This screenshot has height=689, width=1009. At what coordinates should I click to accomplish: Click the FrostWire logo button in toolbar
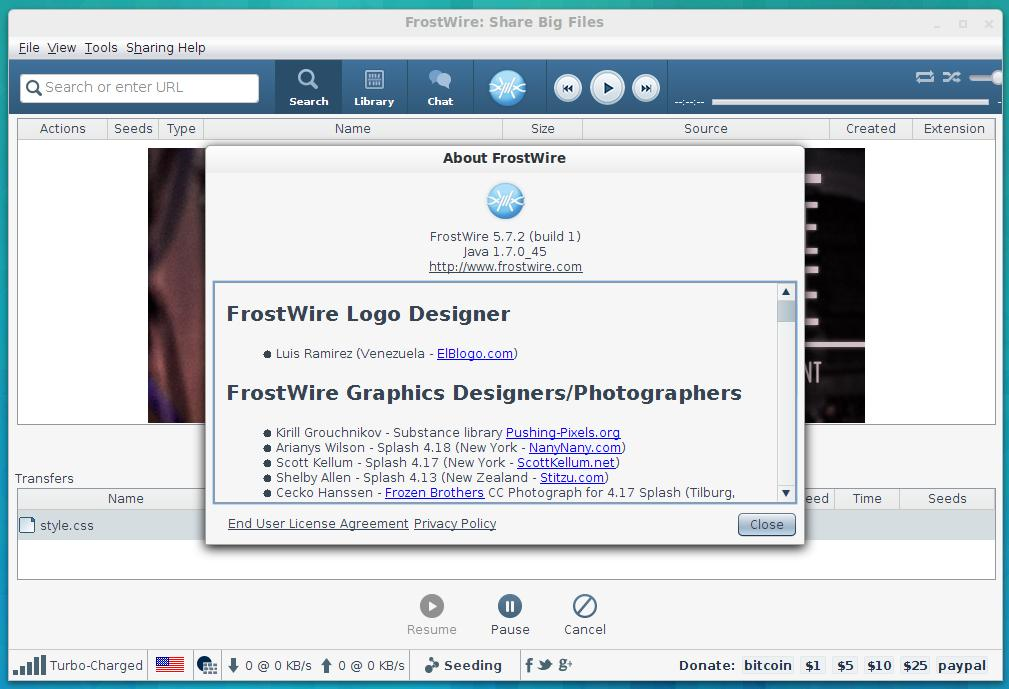click(x=507, y=88)
